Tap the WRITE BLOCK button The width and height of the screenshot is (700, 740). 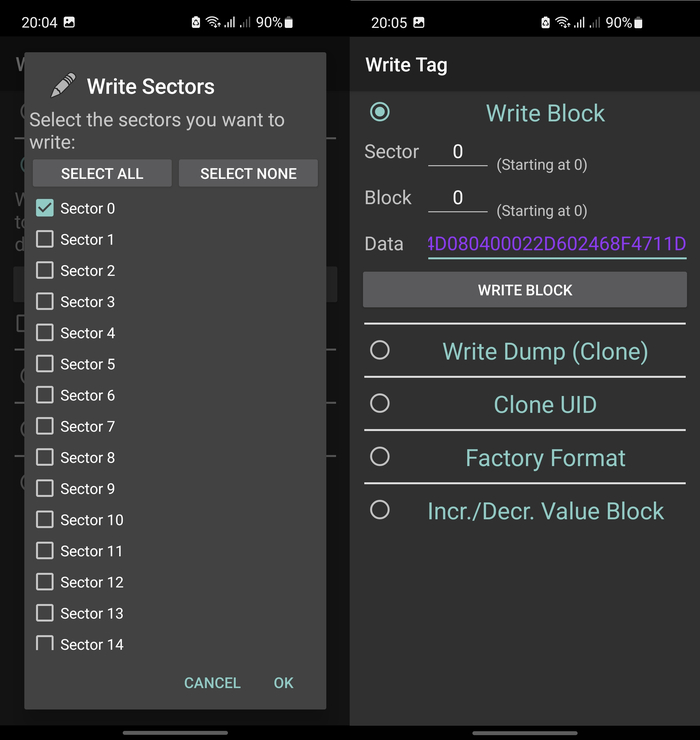(525, 290)
